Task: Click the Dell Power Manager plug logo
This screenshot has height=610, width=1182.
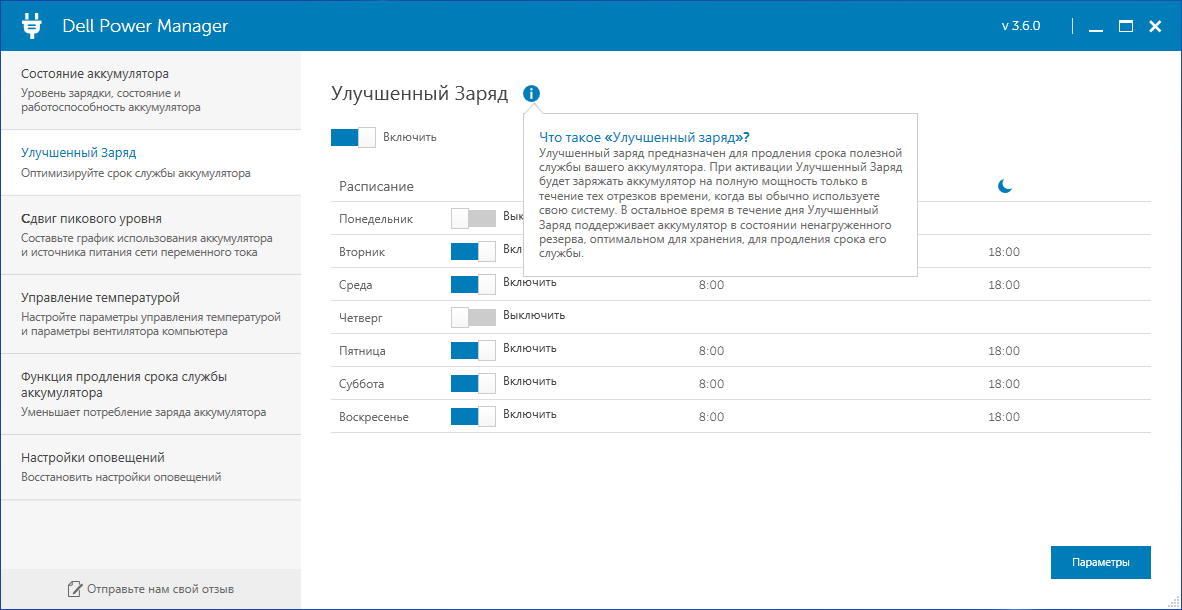Action: [32, 26]
